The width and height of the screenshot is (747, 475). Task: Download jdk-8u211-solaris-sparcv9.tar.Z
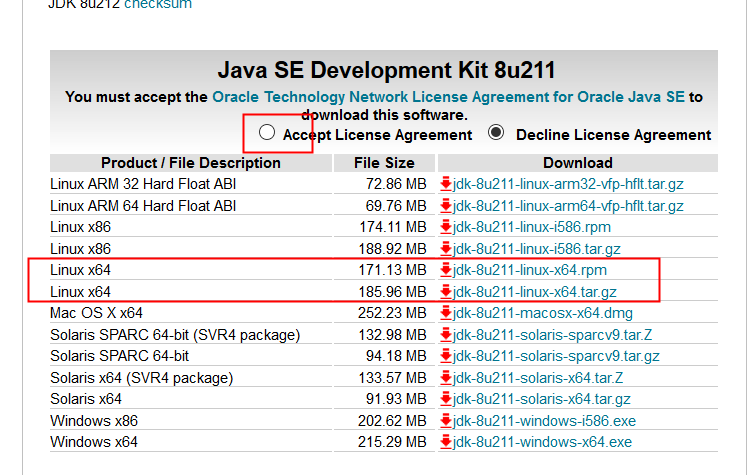click(552, 335)
